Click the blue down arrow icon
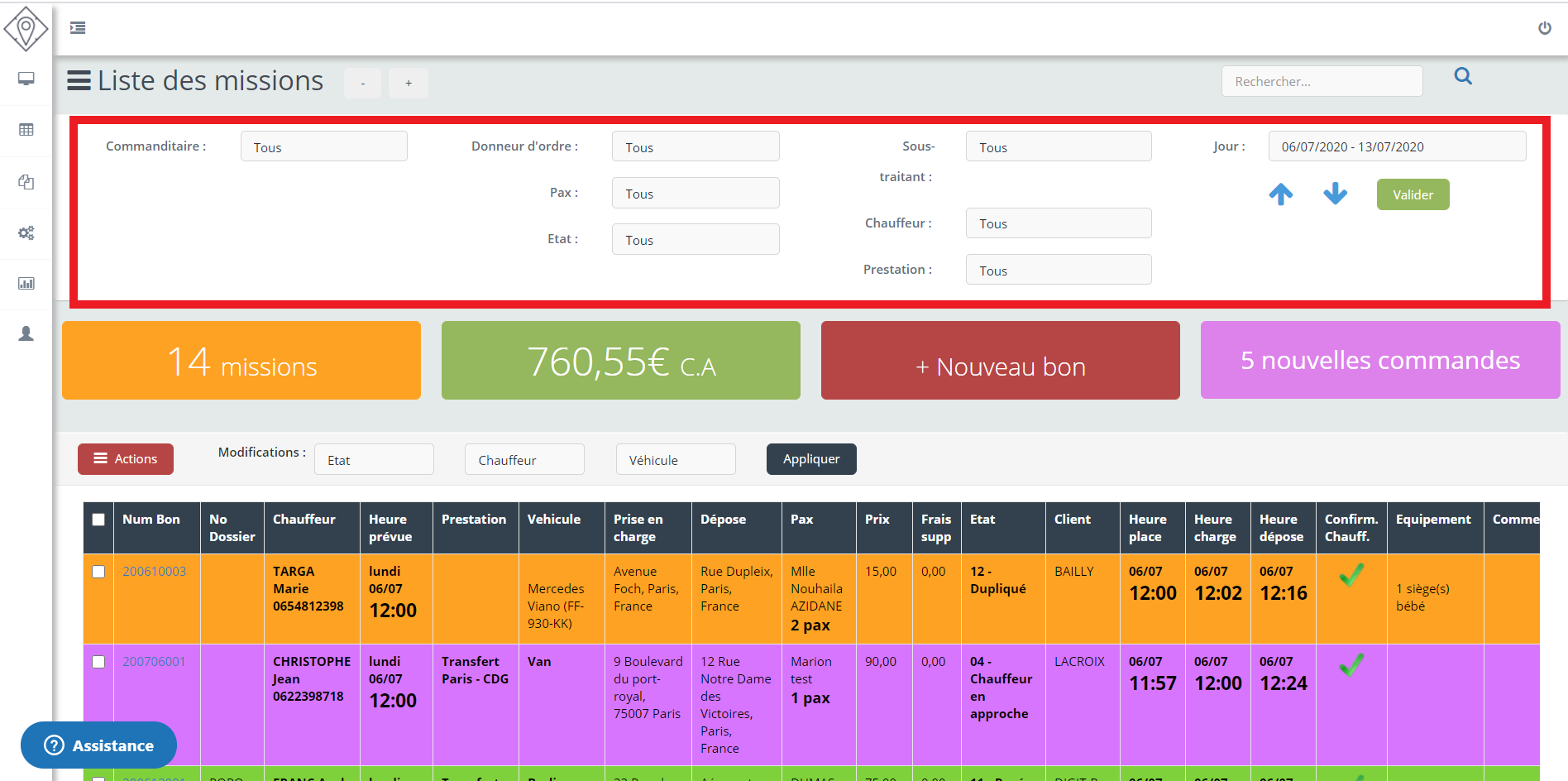This screenshot has width=1568, height=781. point(1335,194)
